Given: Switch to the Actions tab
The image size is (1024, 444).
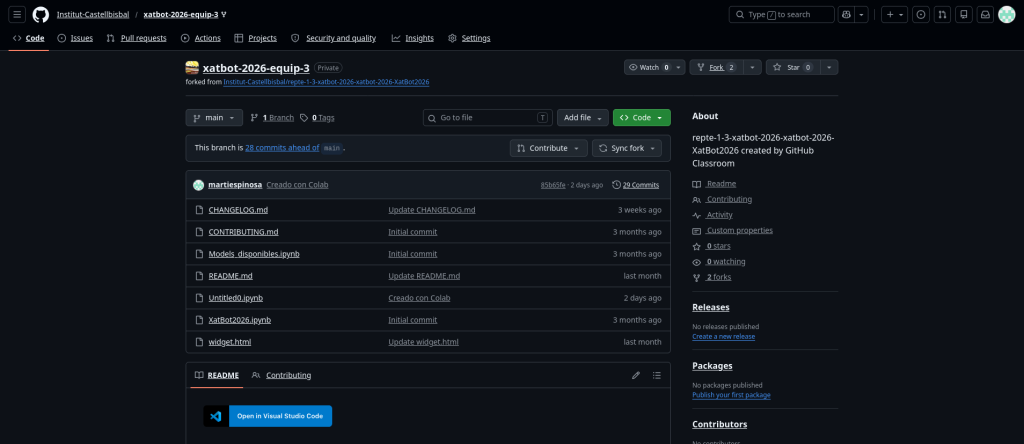Looking at the screenshot, I should (201, 38).
